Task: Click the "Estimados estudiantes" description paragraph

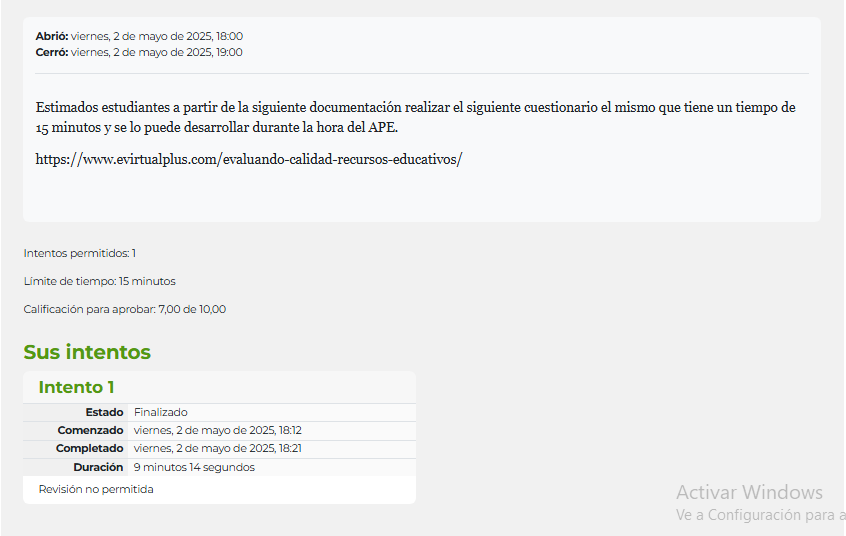Action: 415,117
